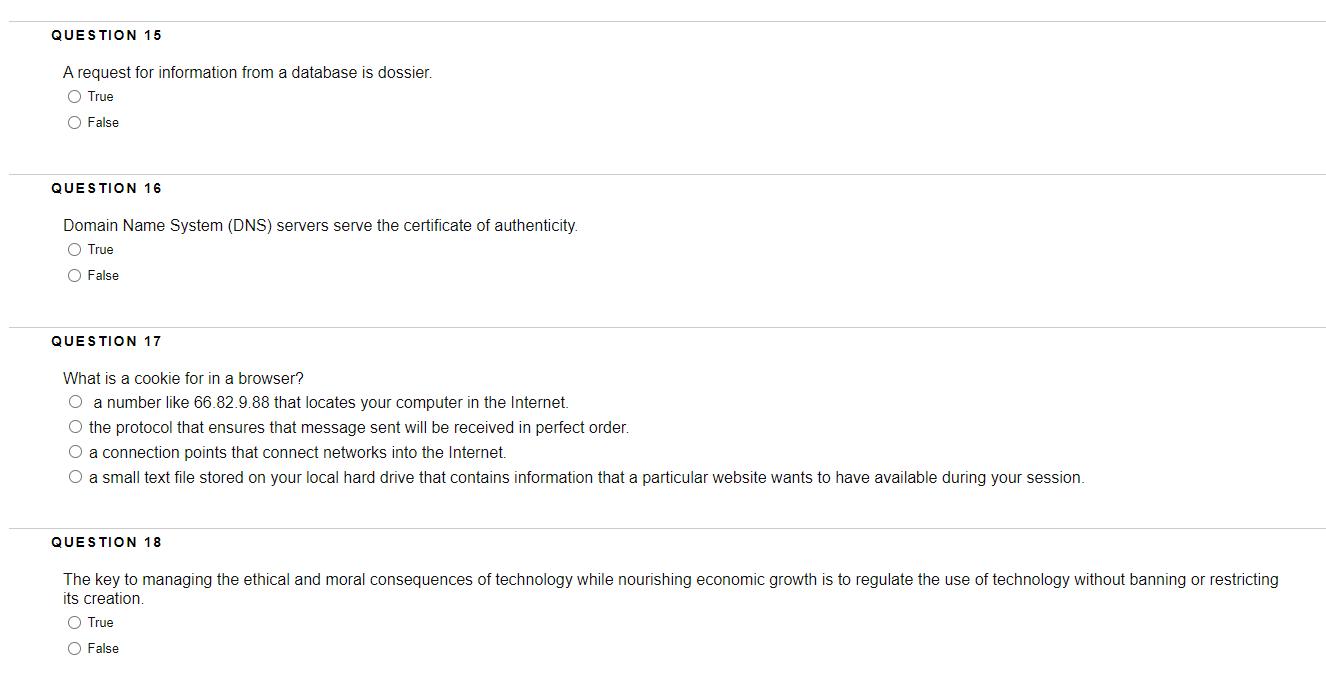Click the 'QUESTION 15' heading
The image size is (1326, 699).
106,35
